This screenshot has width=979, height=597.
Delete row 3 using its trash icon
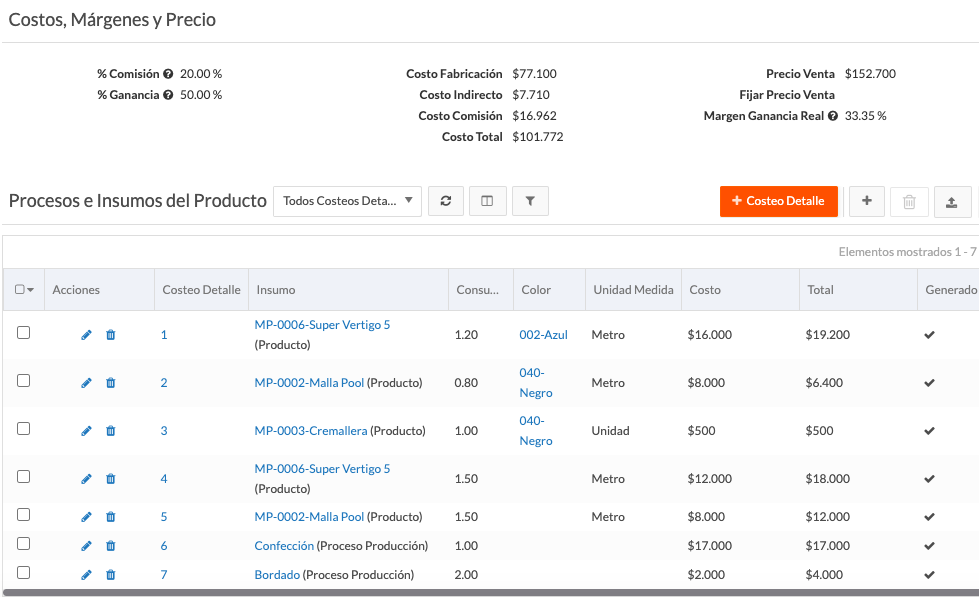111,431
